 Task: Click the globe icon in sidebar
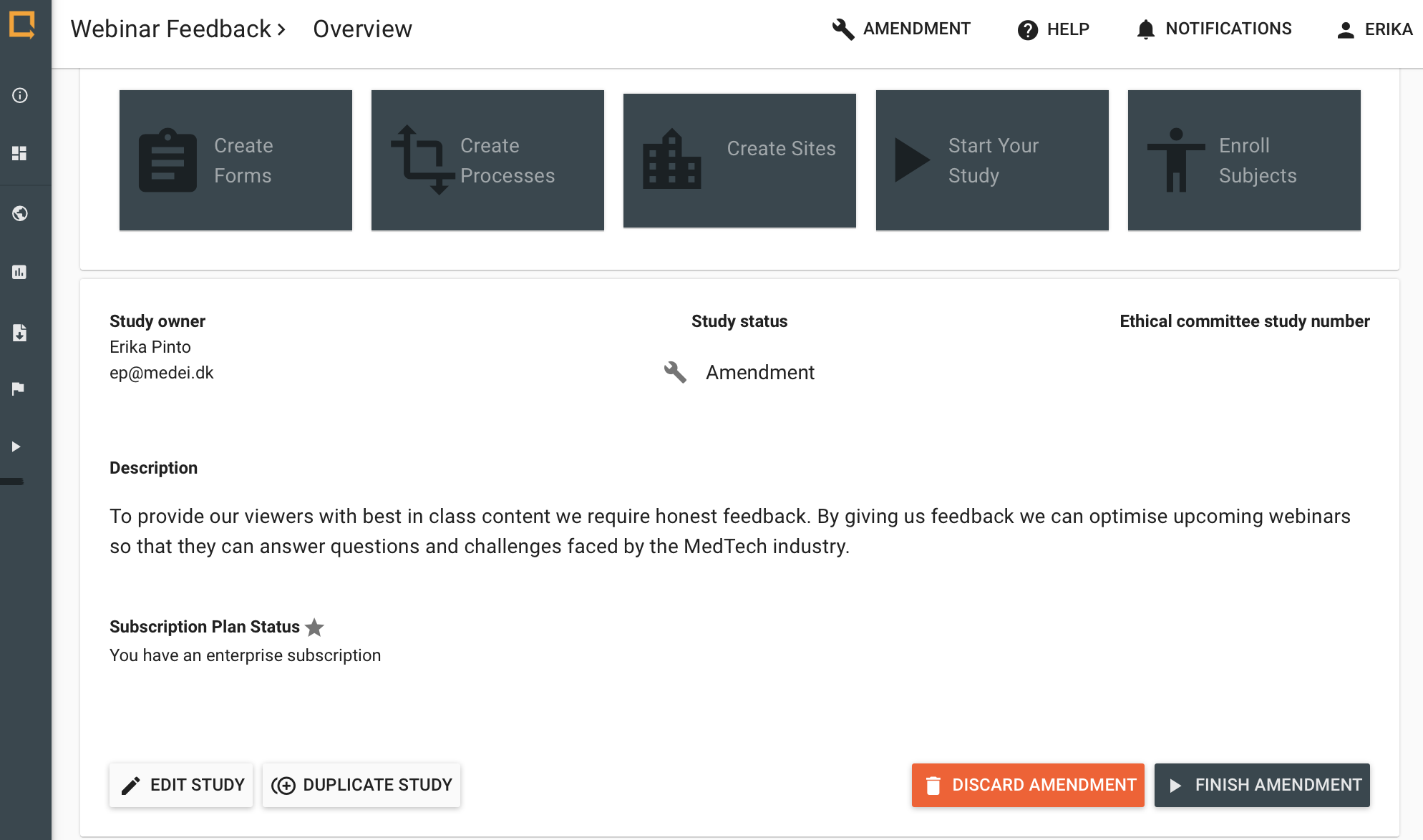click(x=20, y=213)
